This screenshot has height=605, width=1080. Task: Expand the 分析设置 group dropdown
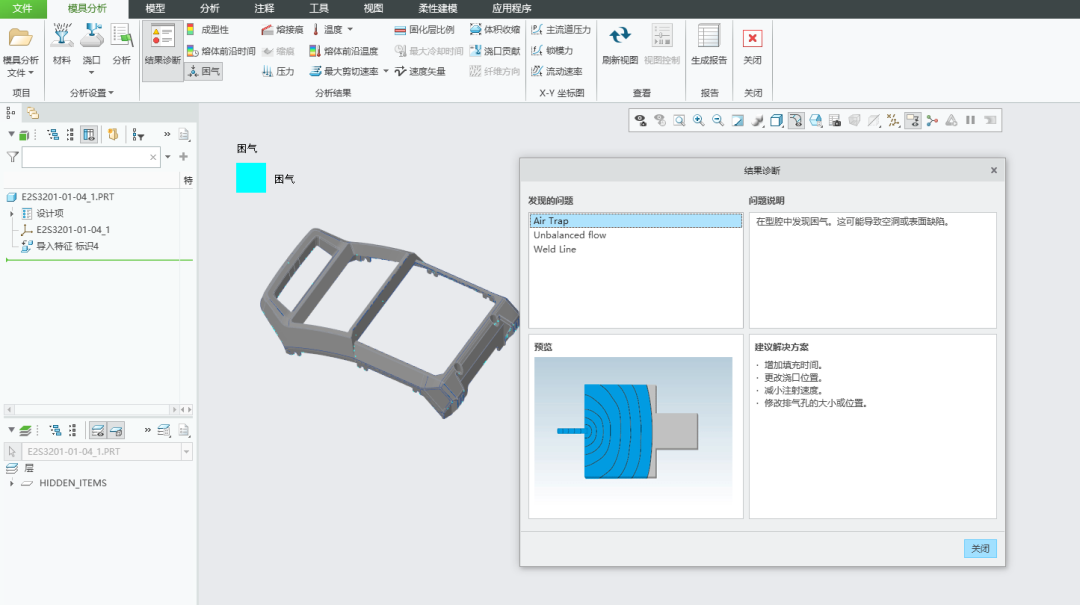tap(92, 93)
